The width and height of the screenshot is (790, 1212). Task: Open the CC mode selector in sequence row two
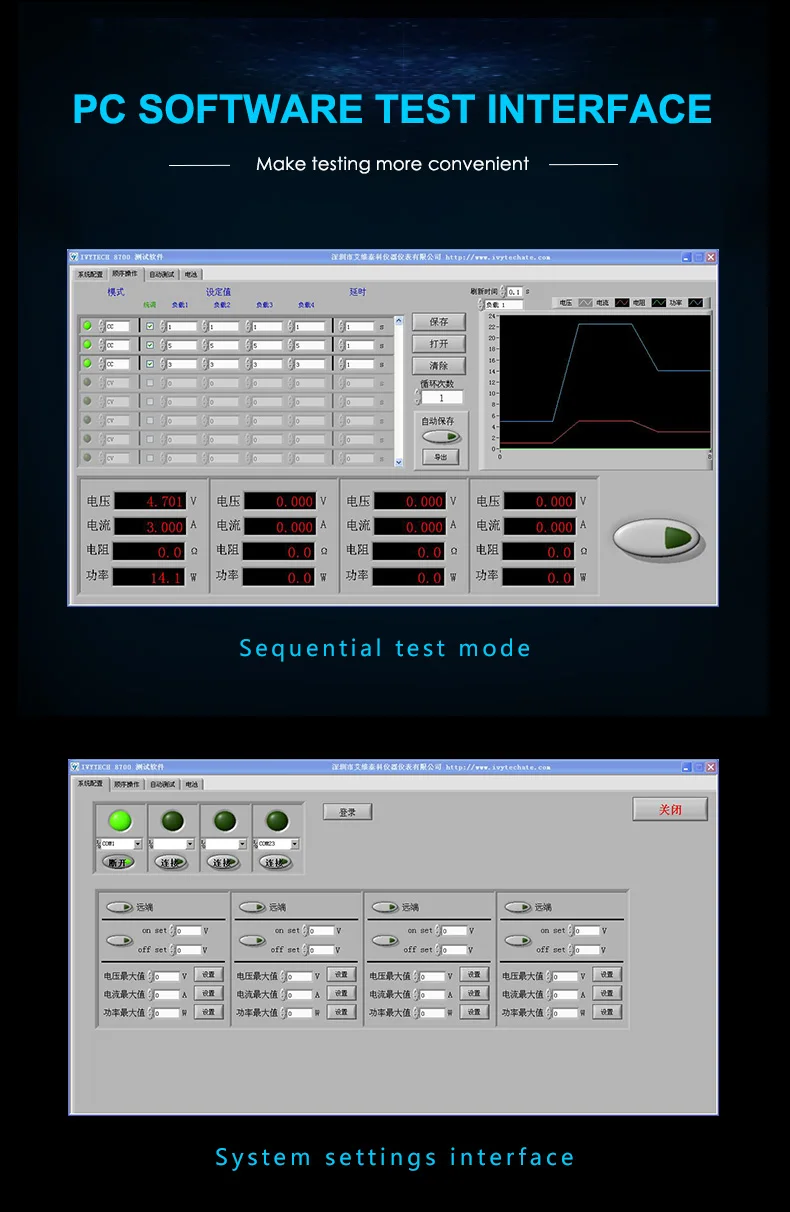117,345
